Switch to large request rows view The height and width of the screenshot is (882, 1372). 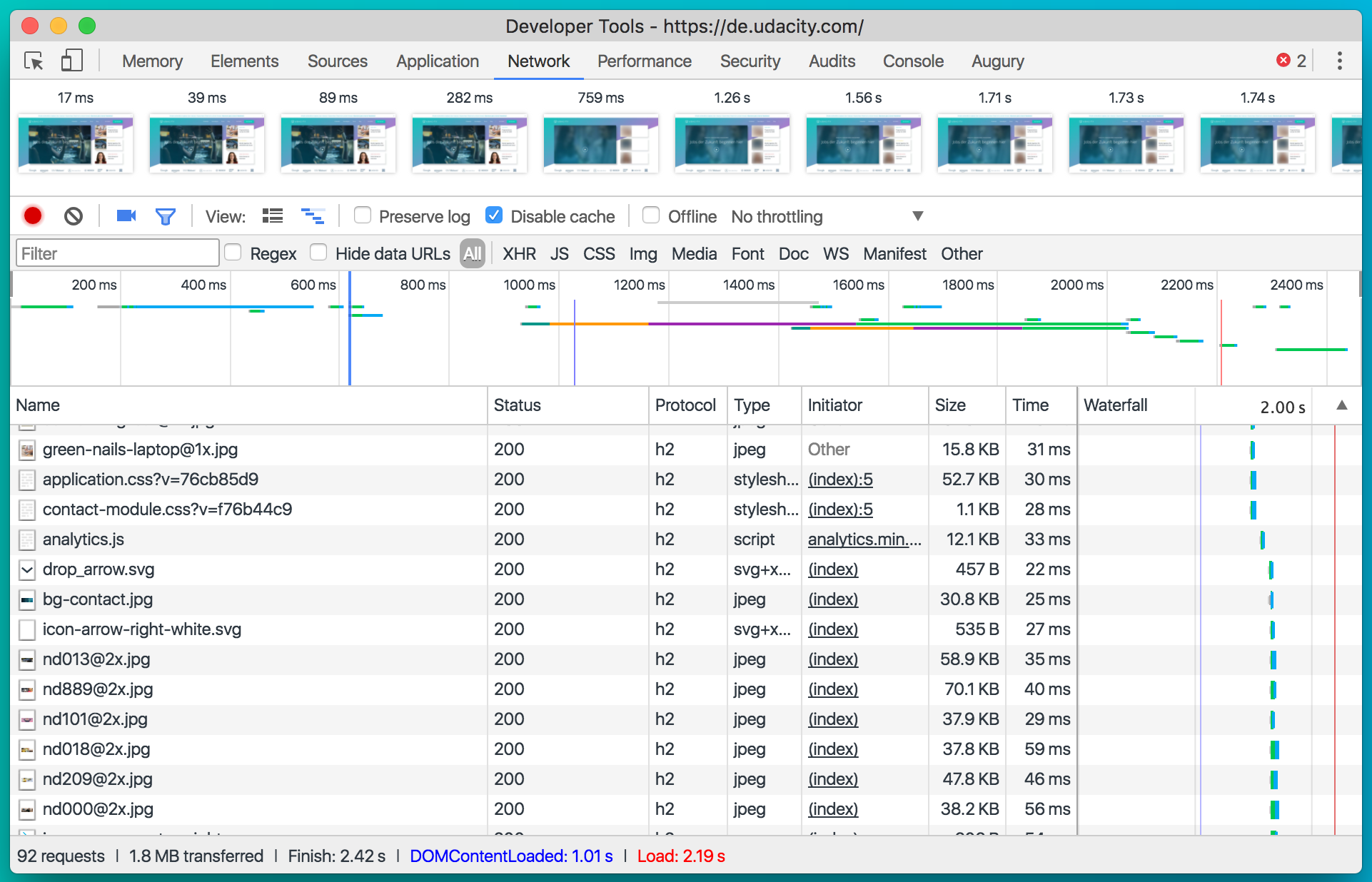[273, 216]
